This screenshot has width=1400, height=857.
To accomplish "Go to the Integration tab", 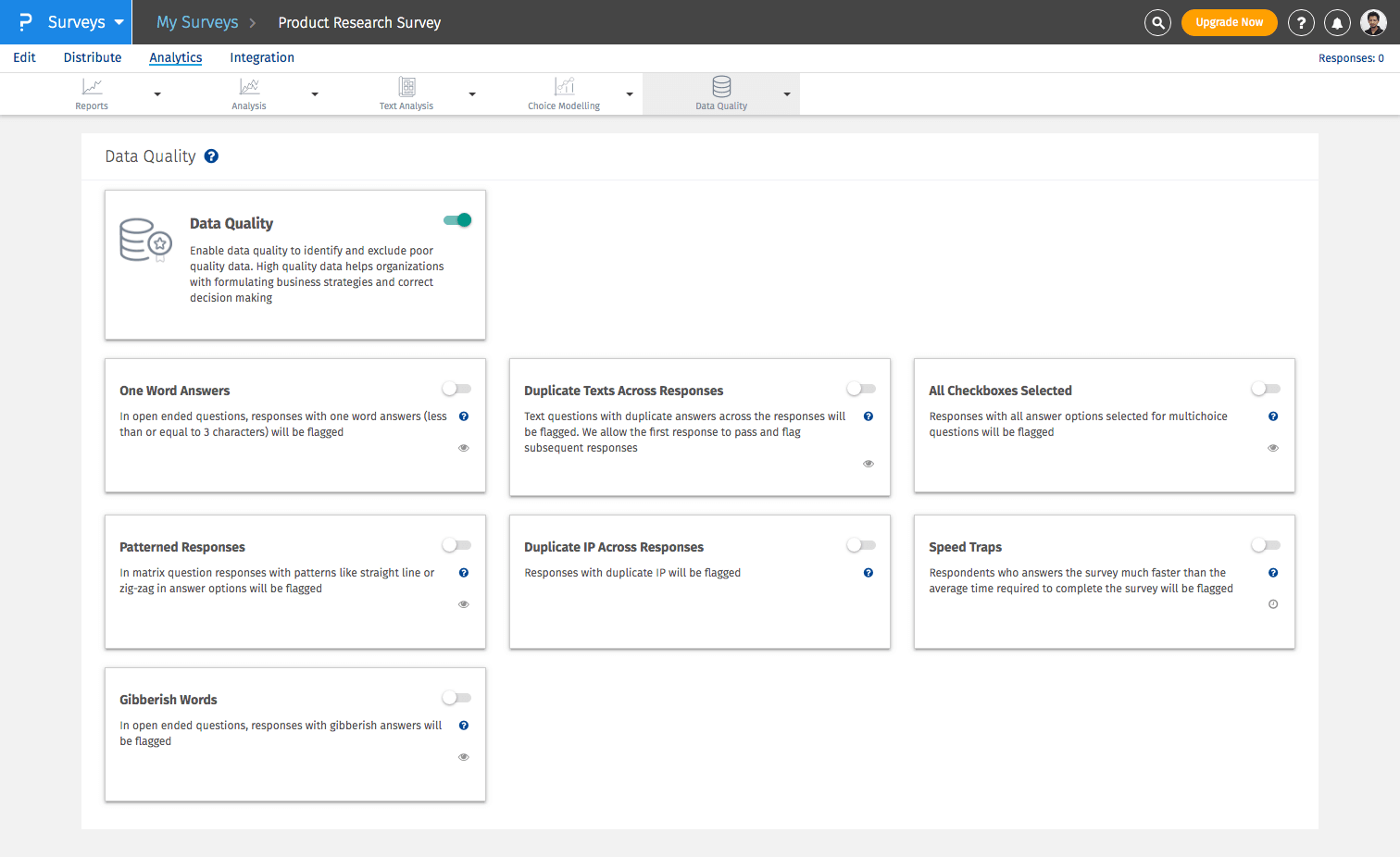I will (262, 57).
